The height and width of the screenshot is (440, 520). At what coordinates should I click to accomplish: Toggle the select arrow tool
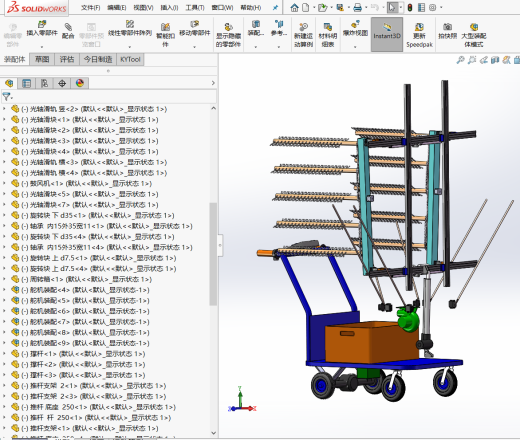[392, 7]
